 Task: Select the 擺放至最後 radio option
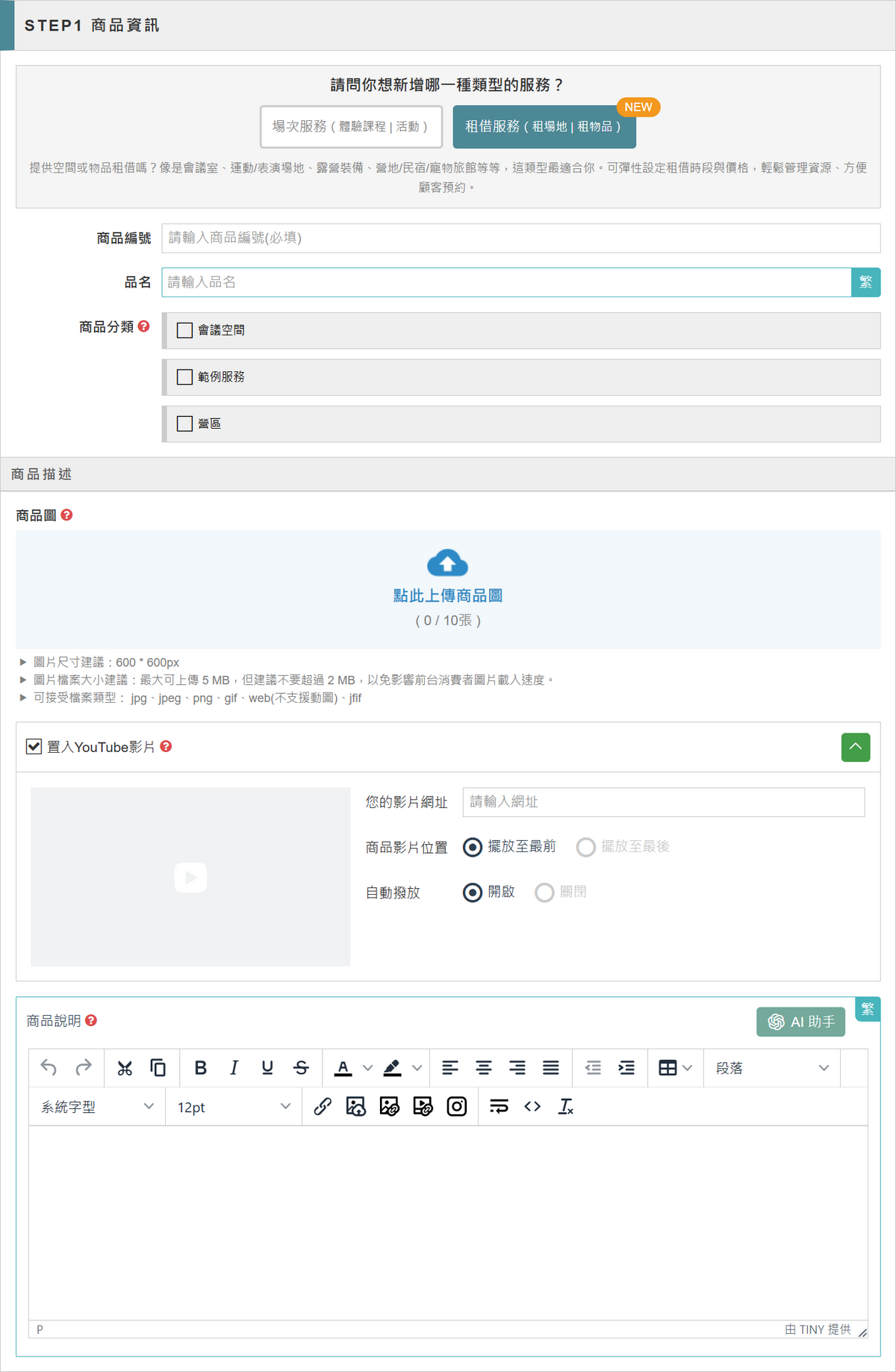[x=586, y=847]
